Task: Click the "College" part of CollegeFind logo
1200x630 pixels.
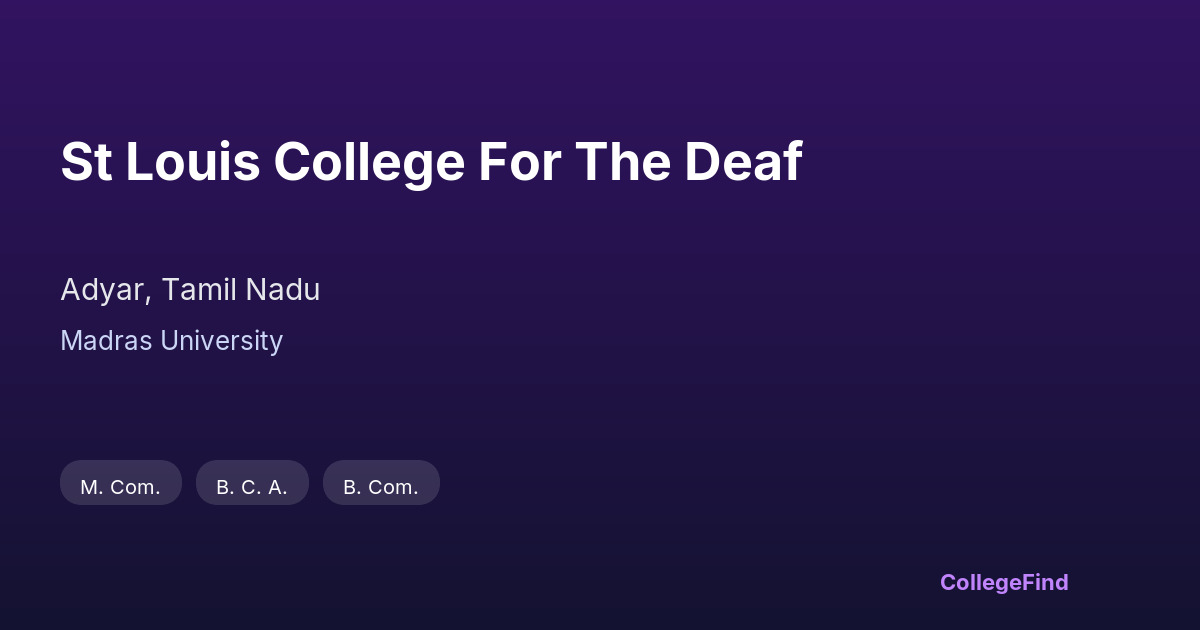Action: tap(979, 582)
